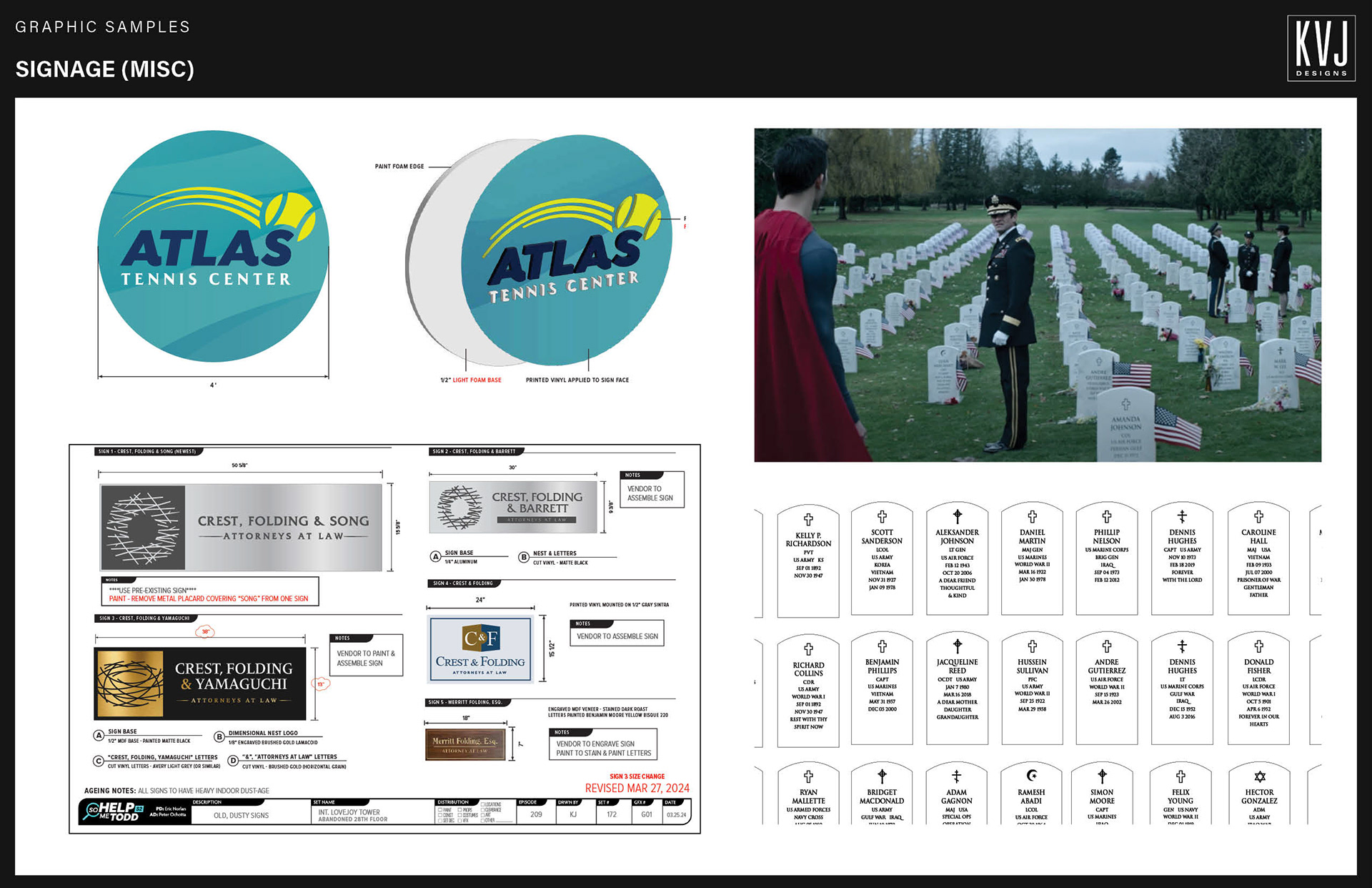Check the LOCATIONS distribution checkbox
This screenshot has height=888, width=1372.
(x=482, y=804)
